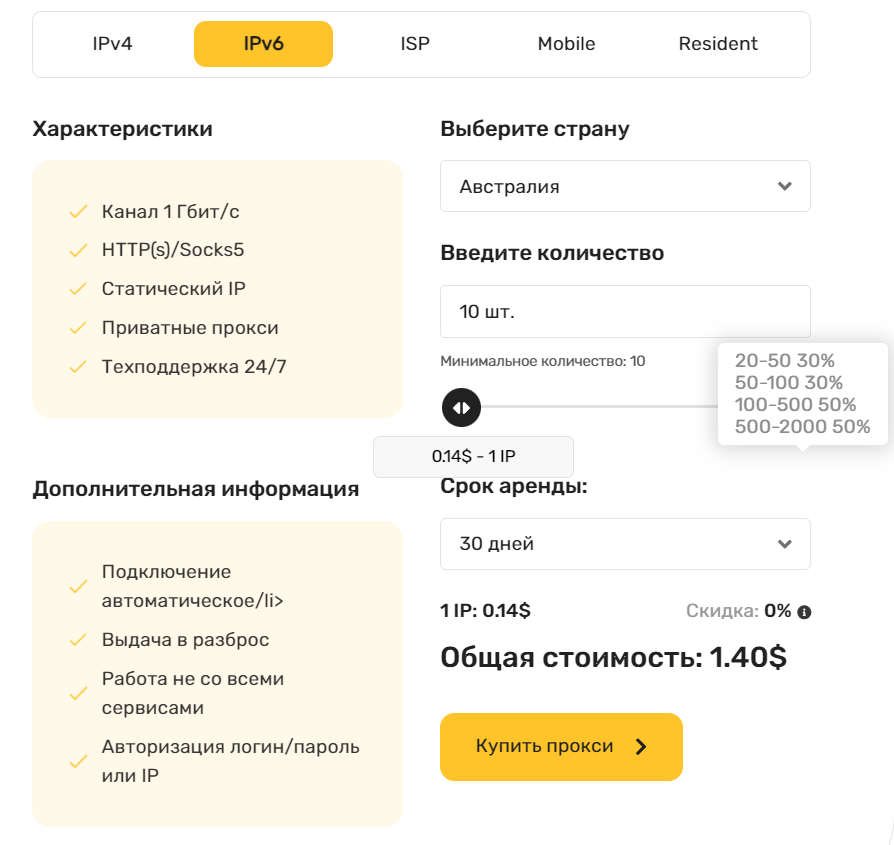Click checkmark beside Статический IP
The image size is (894, 845).
78,289
